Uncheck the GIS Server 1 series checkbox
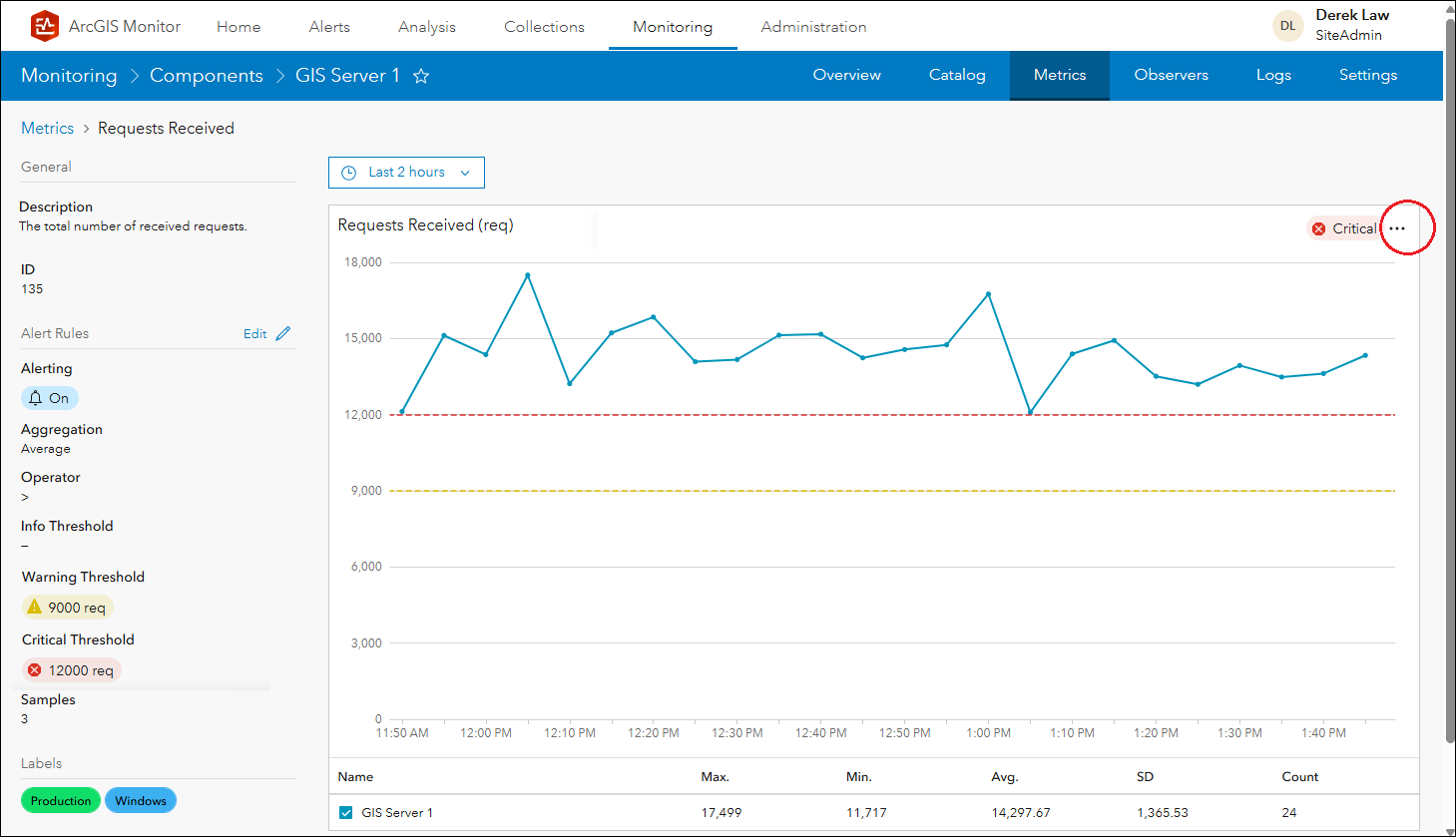Viewport: 1456px width, 837px height. [x=346, y=812]
